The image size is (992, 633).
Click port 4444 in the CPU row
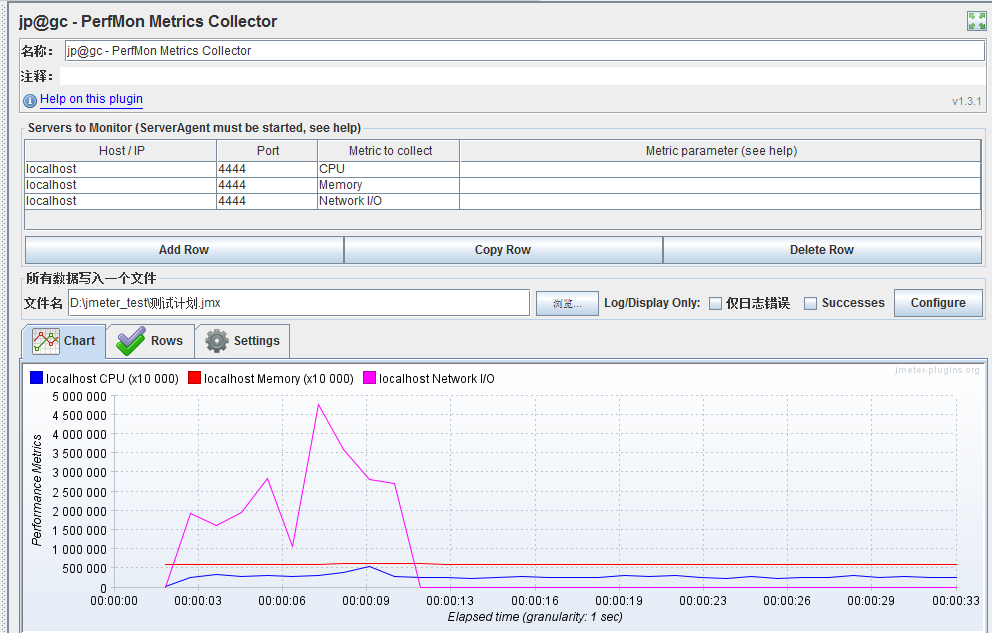[267, 169]
